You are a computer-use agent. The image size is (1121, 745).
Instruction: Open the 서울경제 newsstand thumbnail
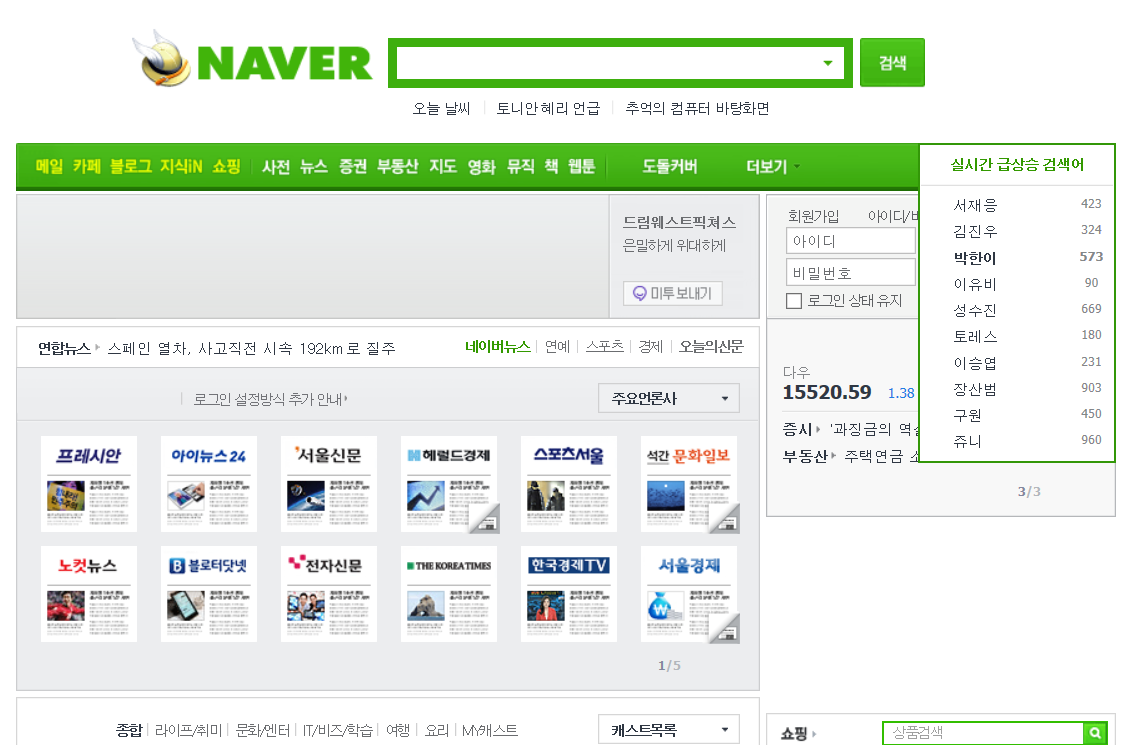688,594
